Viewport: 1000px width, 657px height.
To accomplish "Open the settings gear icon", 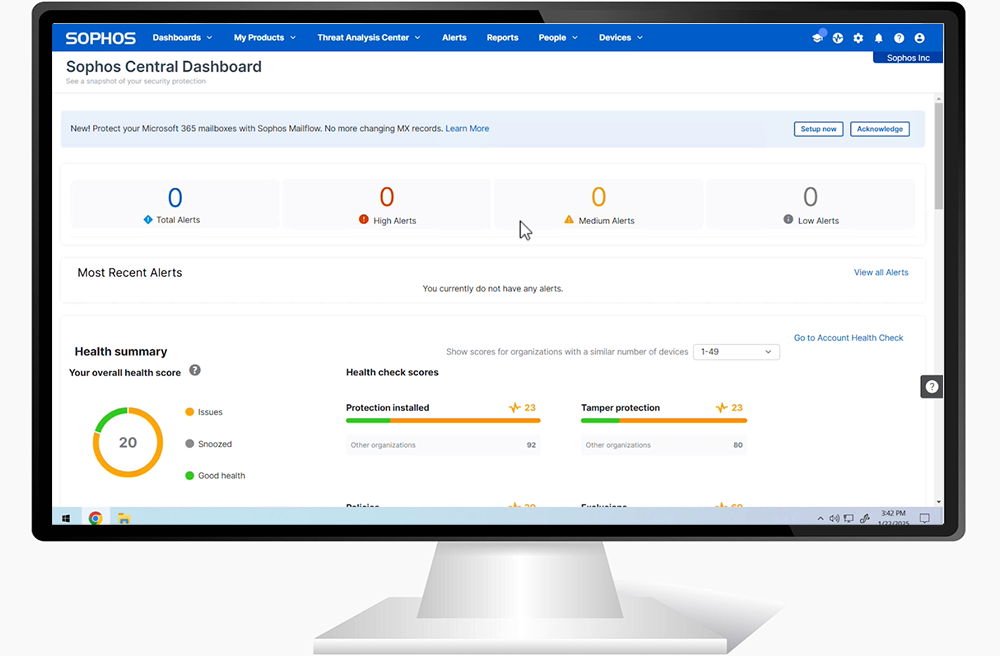I will tap(858, 38).
